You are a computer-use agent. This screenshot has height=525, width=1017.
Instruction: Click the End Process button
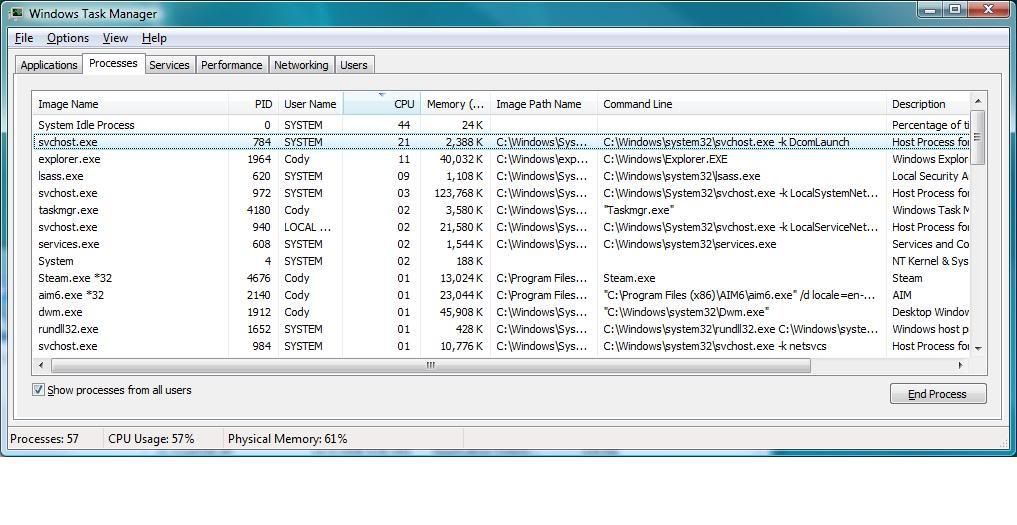938,394
